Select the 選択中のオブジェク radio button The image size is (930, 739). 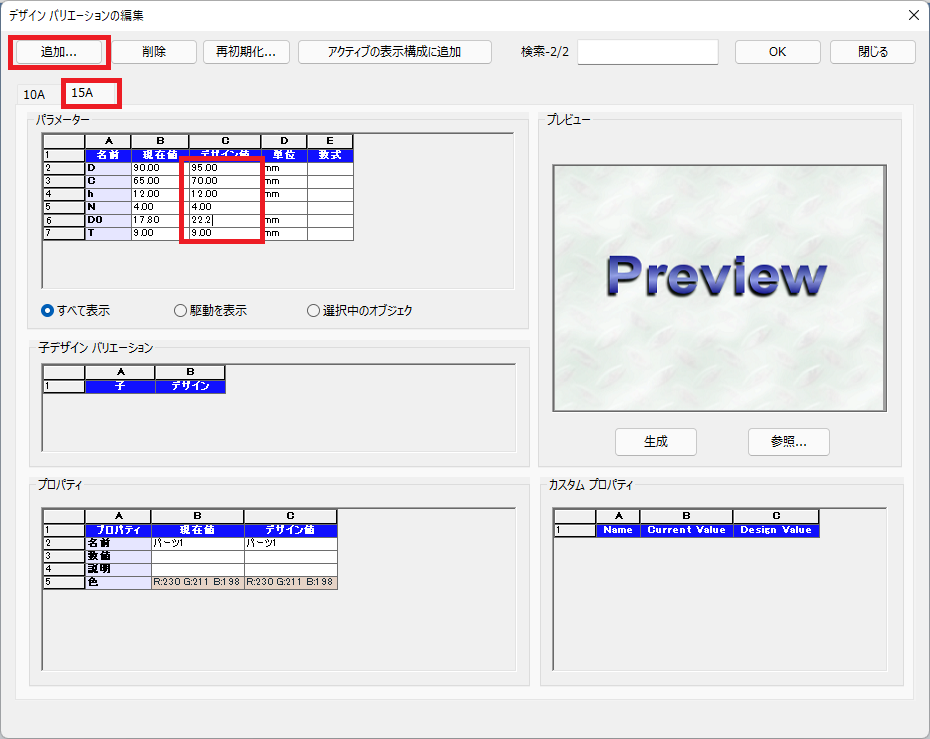click(314, 310)
